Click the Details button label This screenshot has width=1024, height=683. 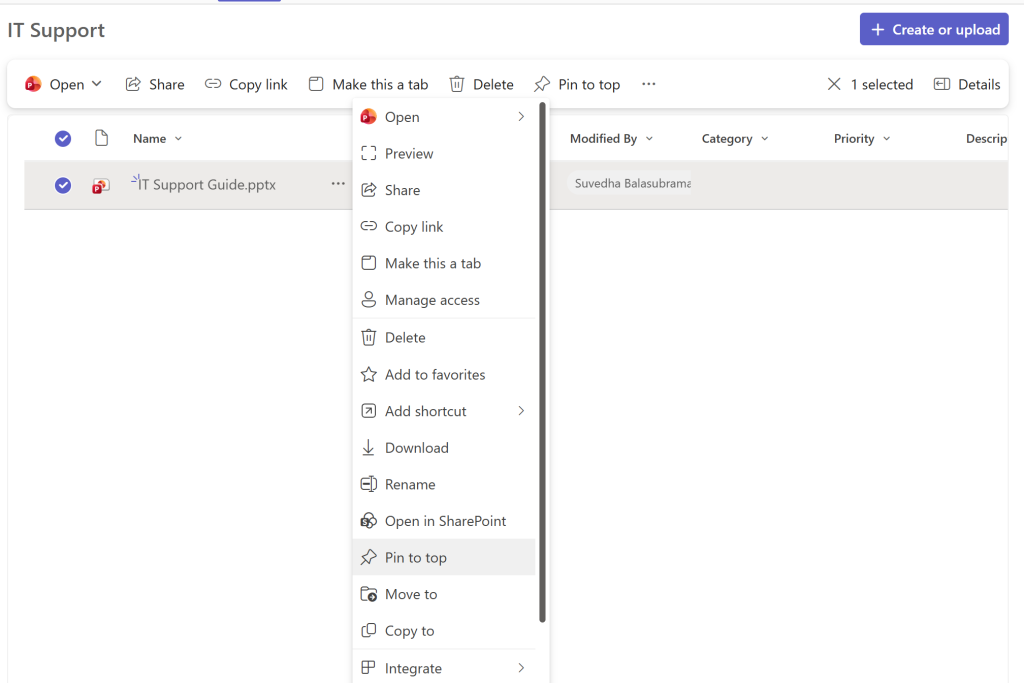click(979, 84)
